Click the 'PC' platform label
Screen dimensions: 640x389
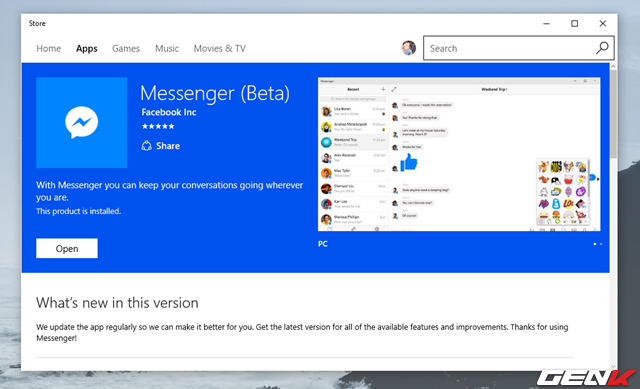[x=322, y=244]
